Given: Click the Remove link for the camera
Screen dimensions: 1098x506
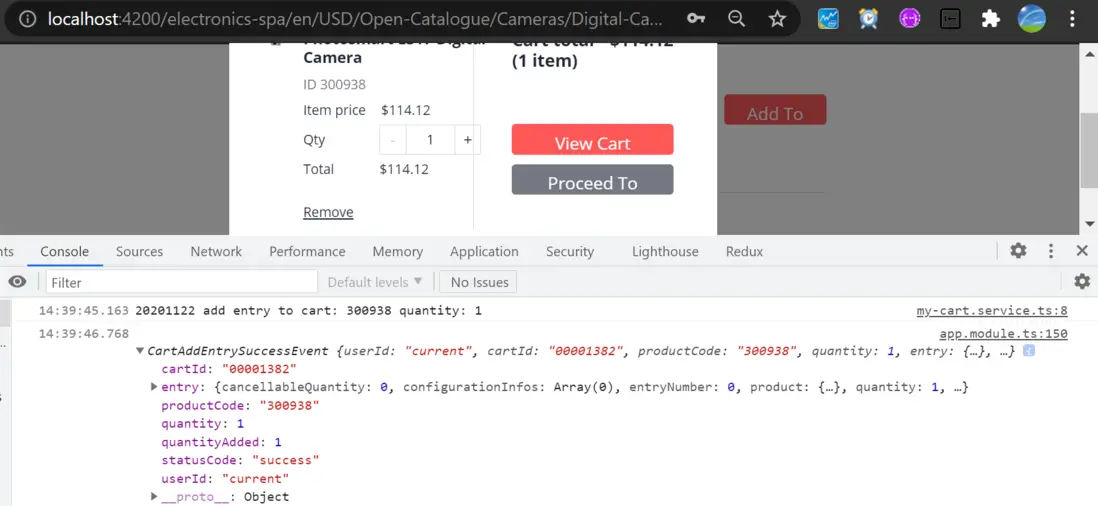Looking at the screenshot, I should click(x=328, y=212).
